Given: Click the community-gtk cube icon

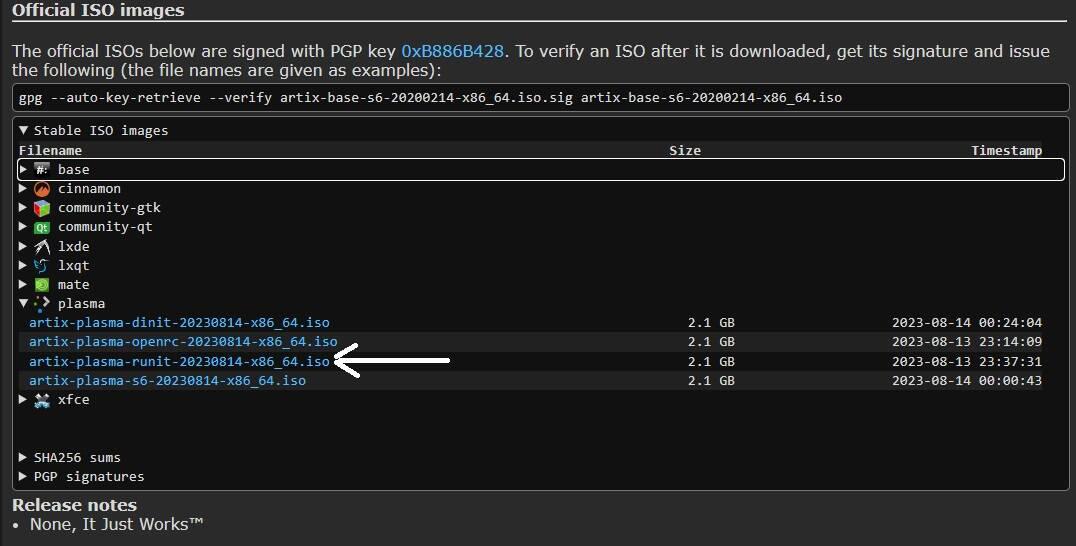Looking at the screenshot, I should click(x=42, y=208).
